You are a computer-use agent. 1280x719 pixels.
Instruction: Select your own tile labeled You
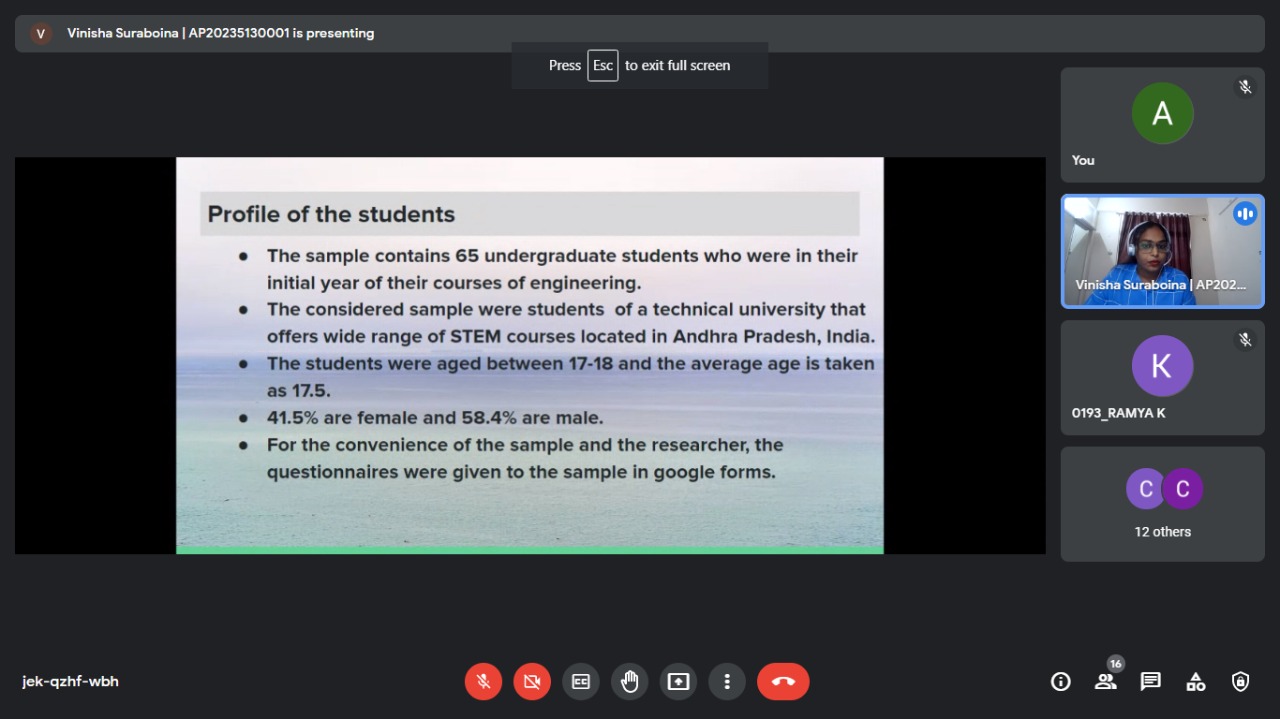point(1162,125)
